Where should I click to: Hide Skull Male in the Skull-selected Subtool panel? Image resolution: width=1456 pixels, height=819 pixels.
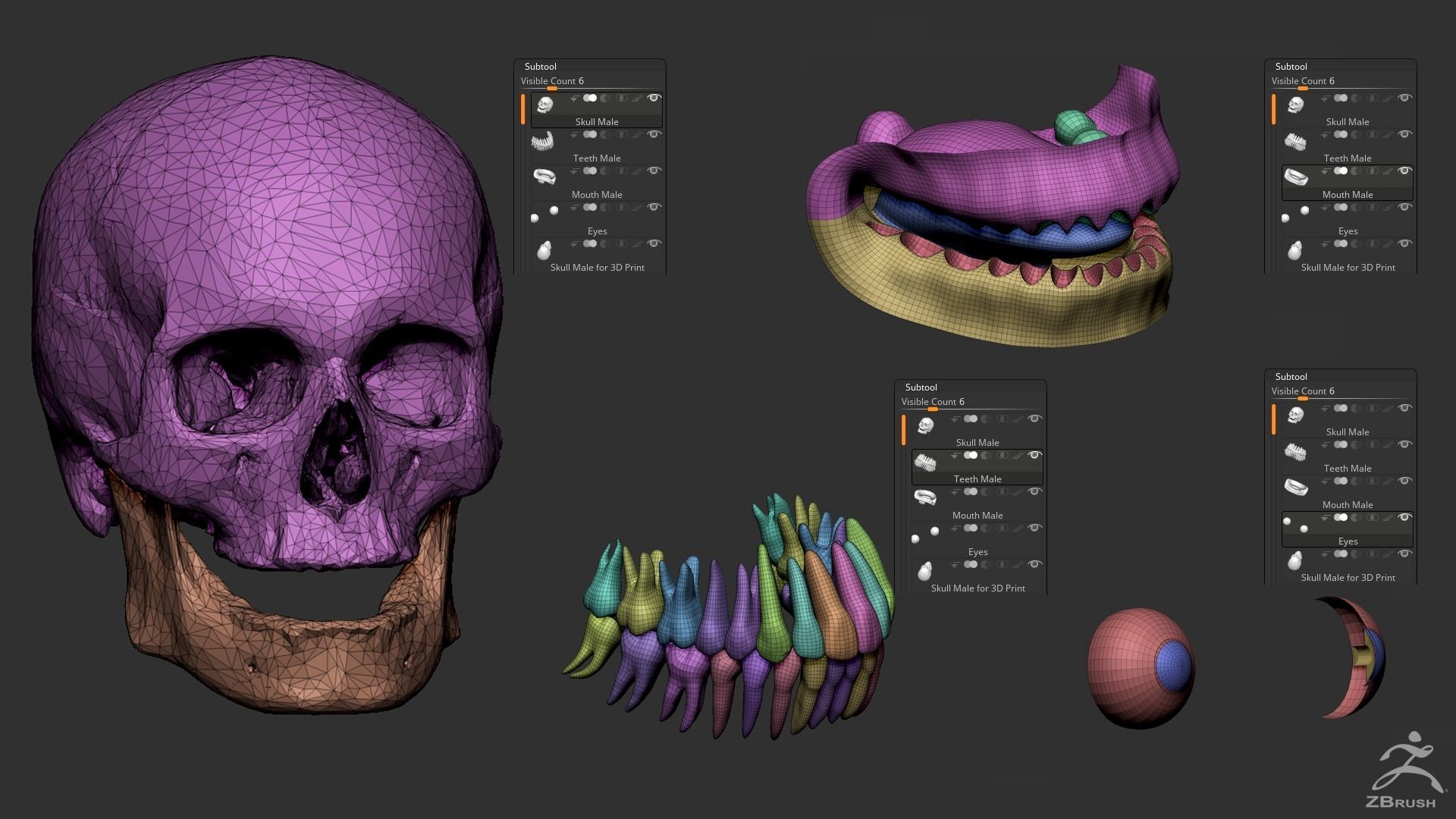point(654,98)
